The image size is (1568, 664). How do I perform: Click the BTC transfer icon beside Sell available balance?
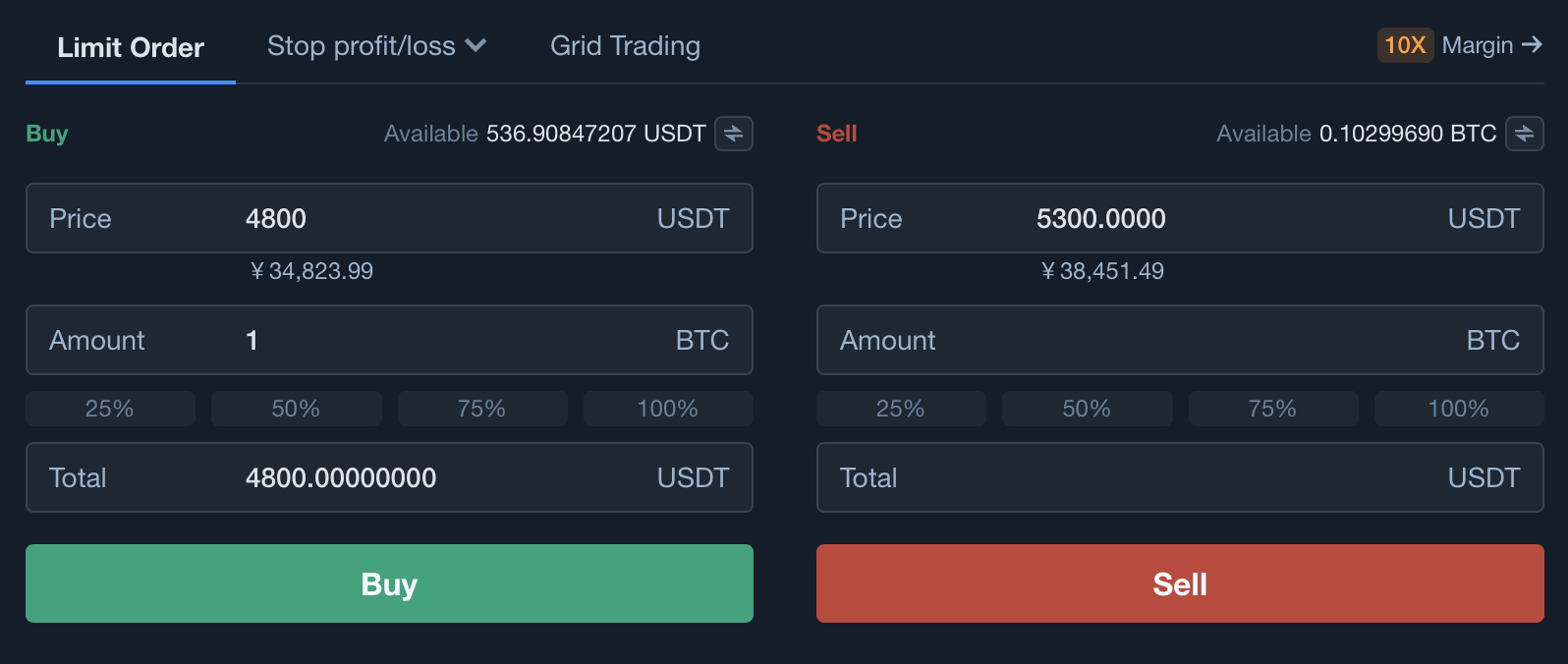click(1524, 134)
